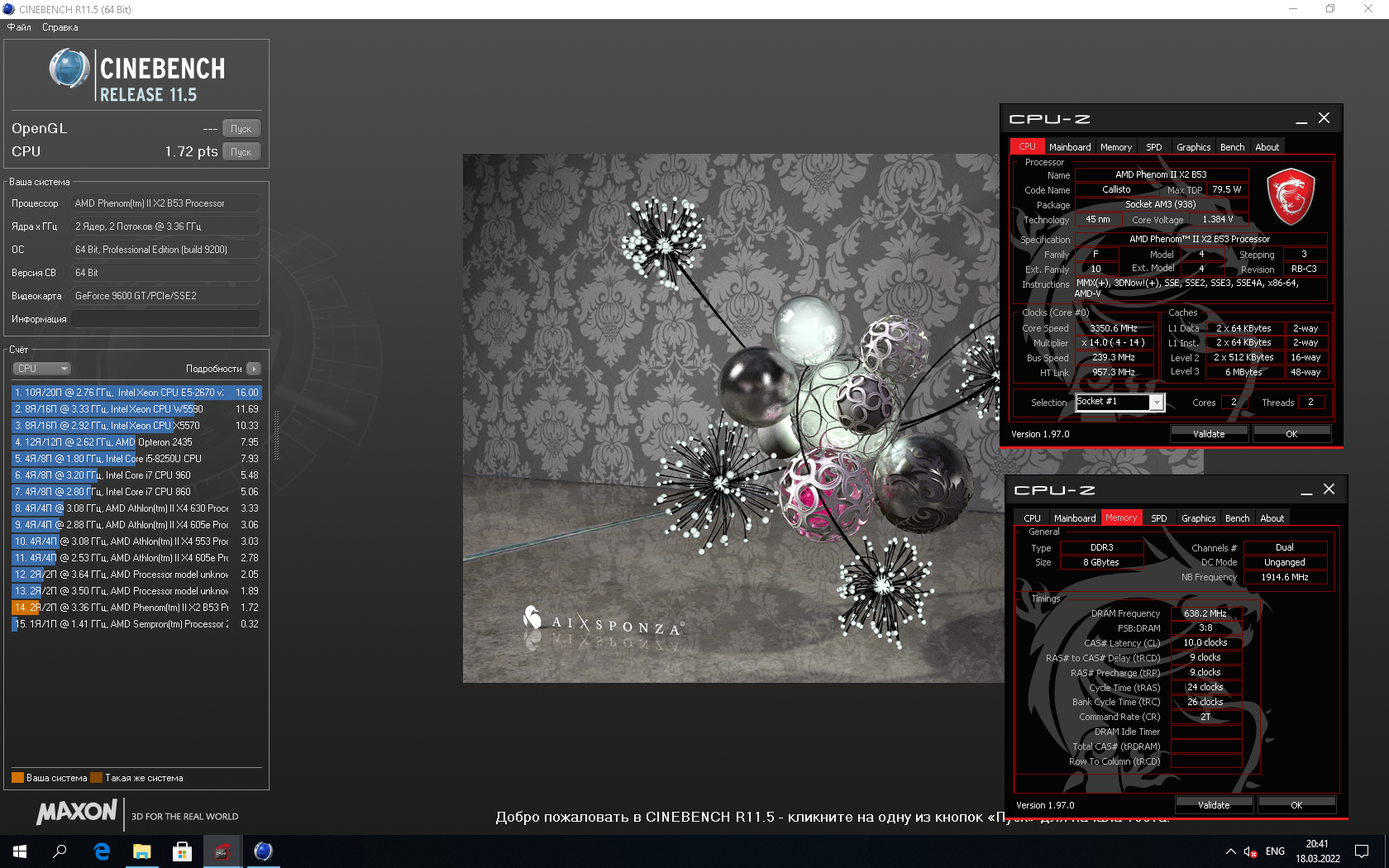Open Mainboard tab in lower CPU-Z window
The height and width of the screenshot is (868, 1389).
click(x=1075, y=518)
